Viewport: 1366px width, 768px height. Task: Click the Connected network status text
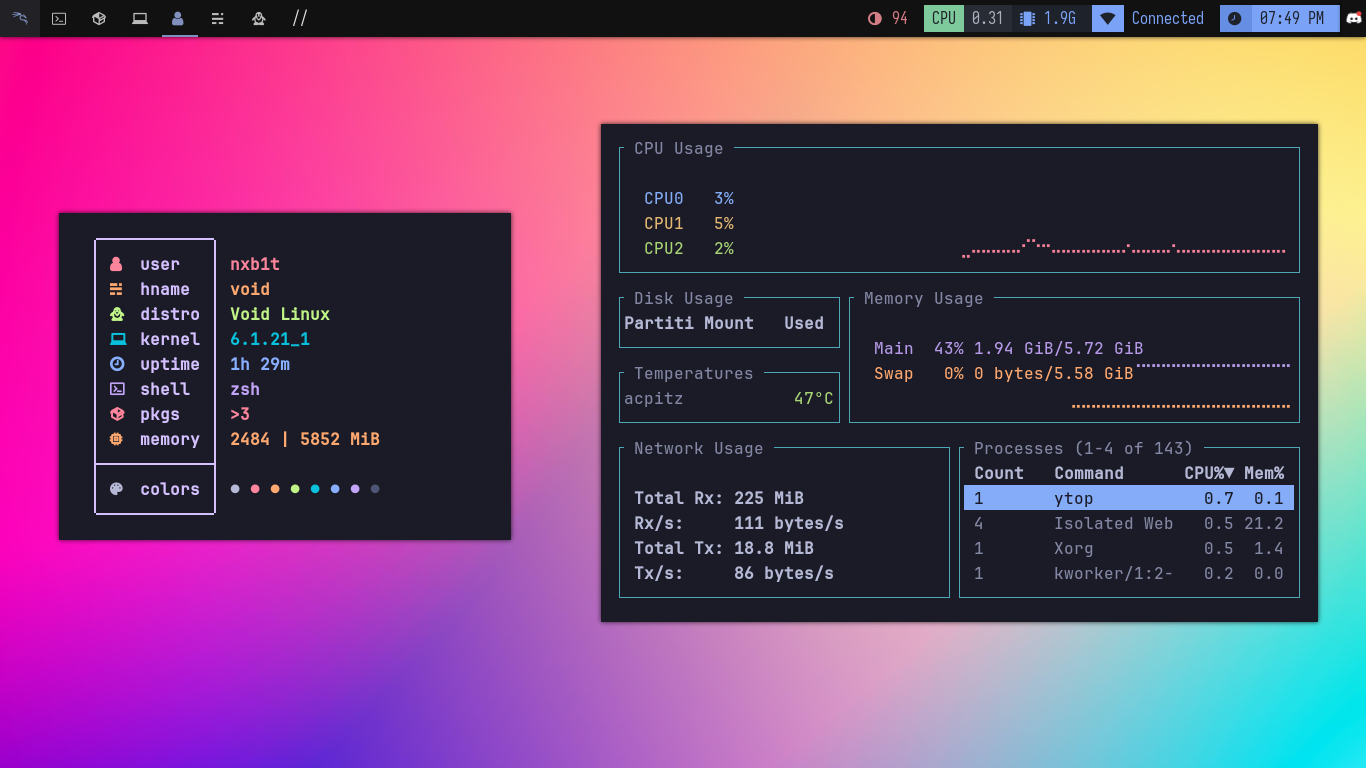tap(1167, 18)
